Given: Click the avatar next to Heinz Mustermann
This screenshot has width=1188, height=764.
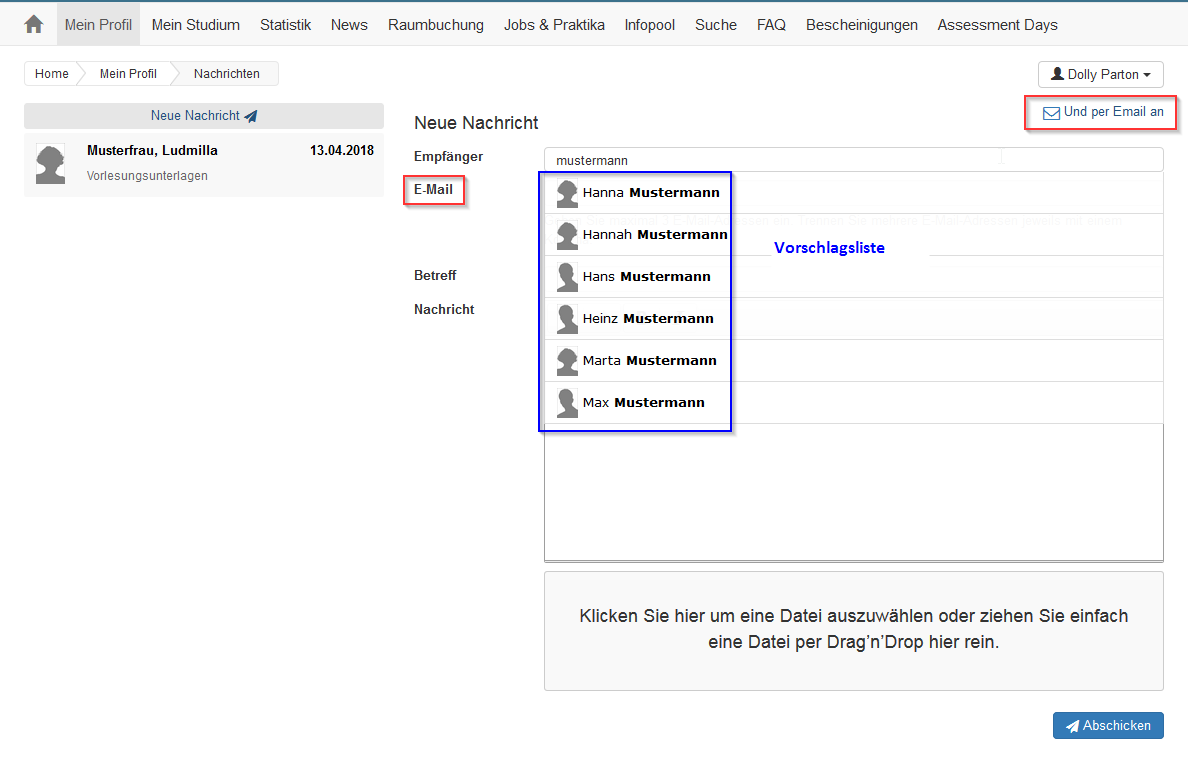Looking at the screenshot, I should pyautogui.click(x=567, y=319).
